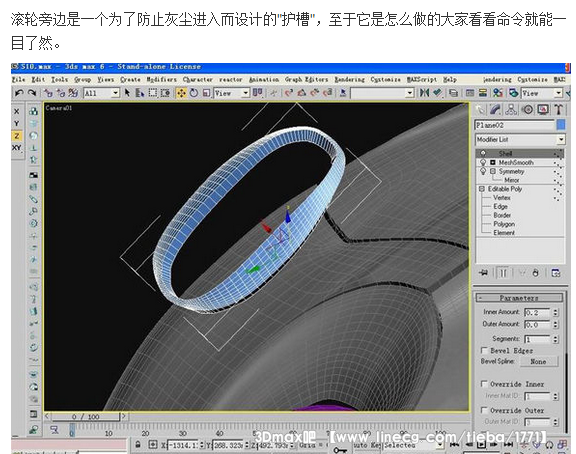Open the Hierarchy panel tab icon
The width and height of the screenshot is (576, 454).
(x=511, y=109)
